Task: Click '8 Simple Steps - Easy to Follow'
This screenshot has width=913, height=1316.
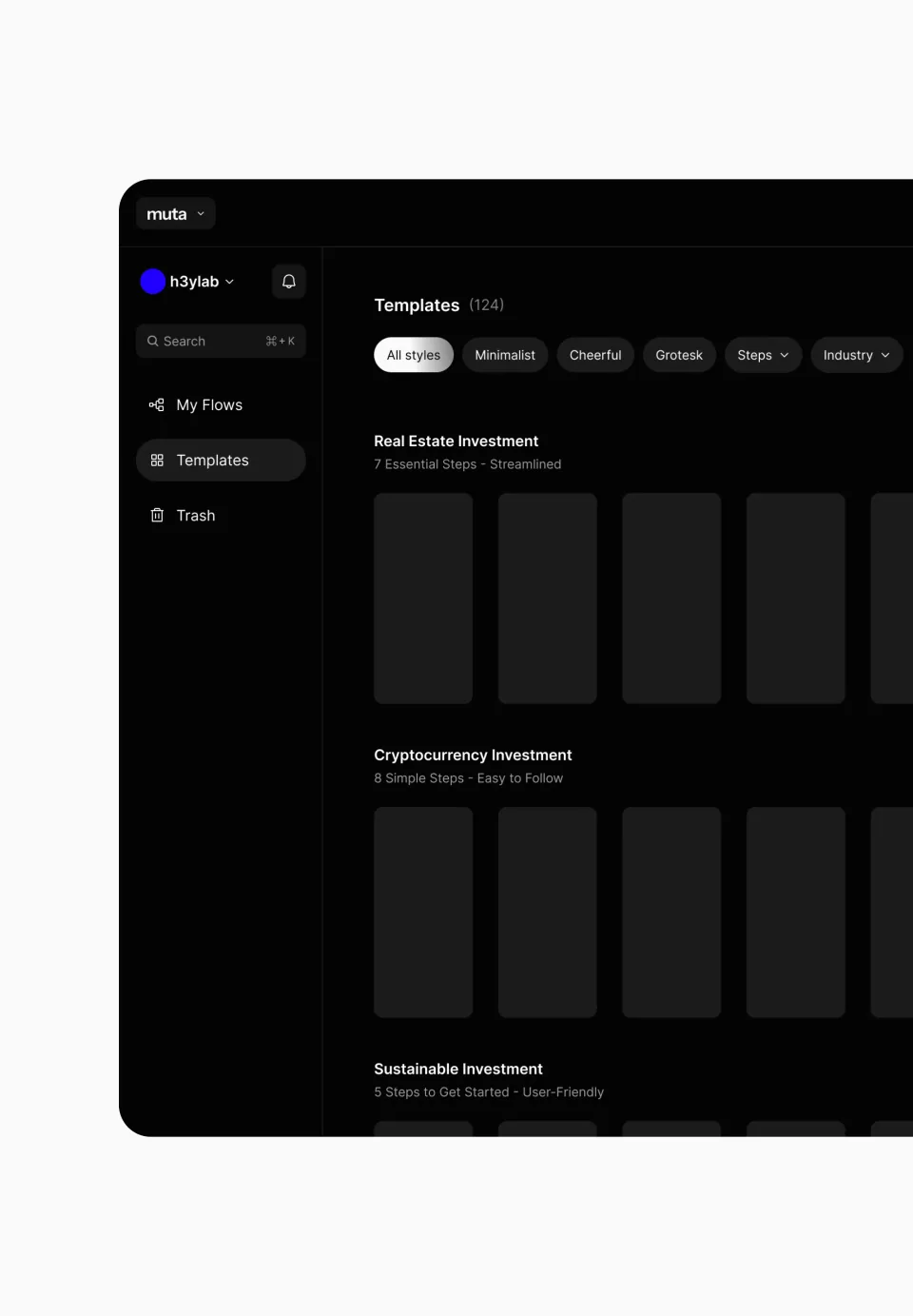Action: coord(469,778)
